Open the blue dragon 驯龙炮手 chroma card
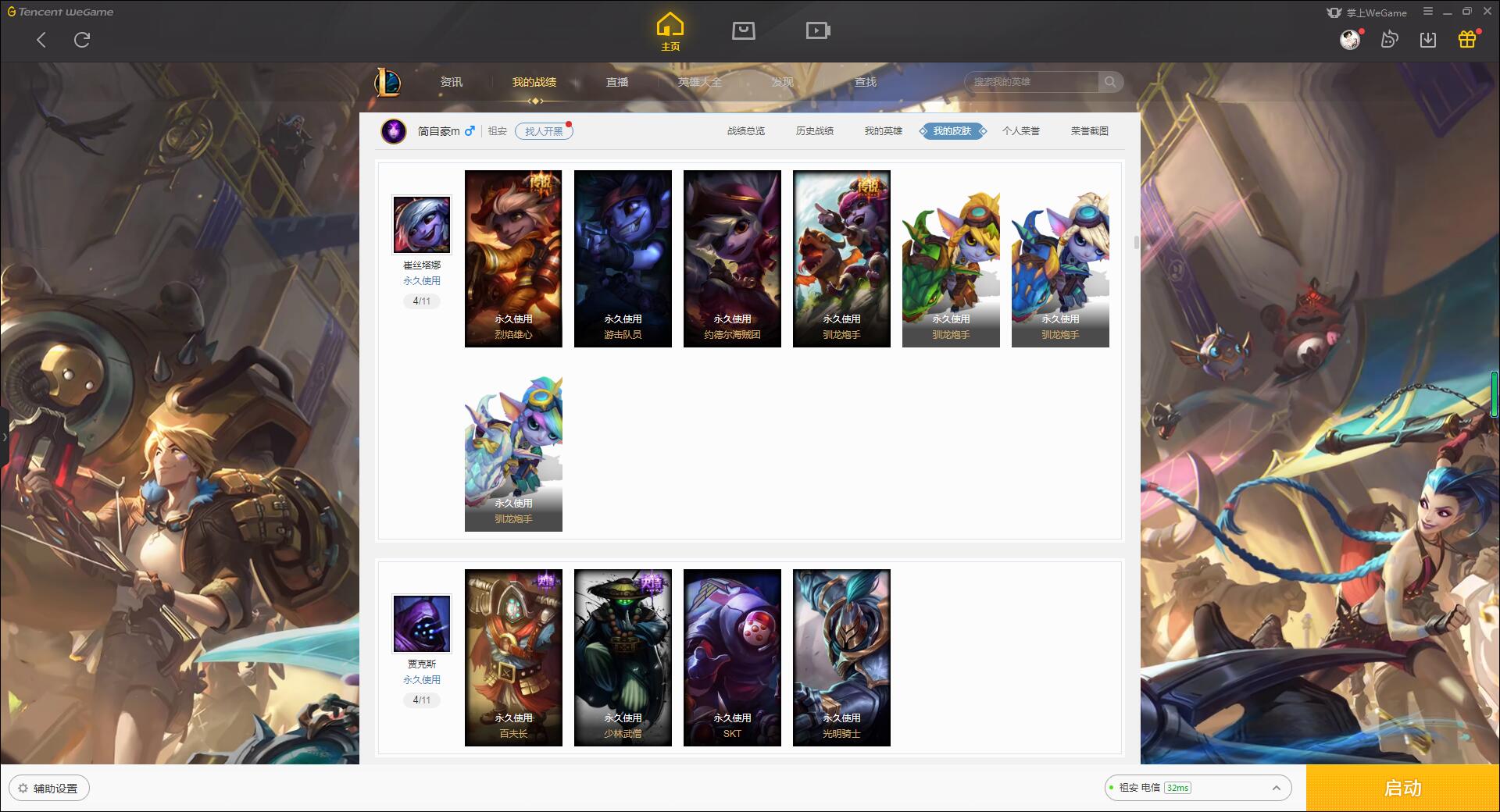The width and height of the screenshot is (1500, 812). click(1060, 258)
